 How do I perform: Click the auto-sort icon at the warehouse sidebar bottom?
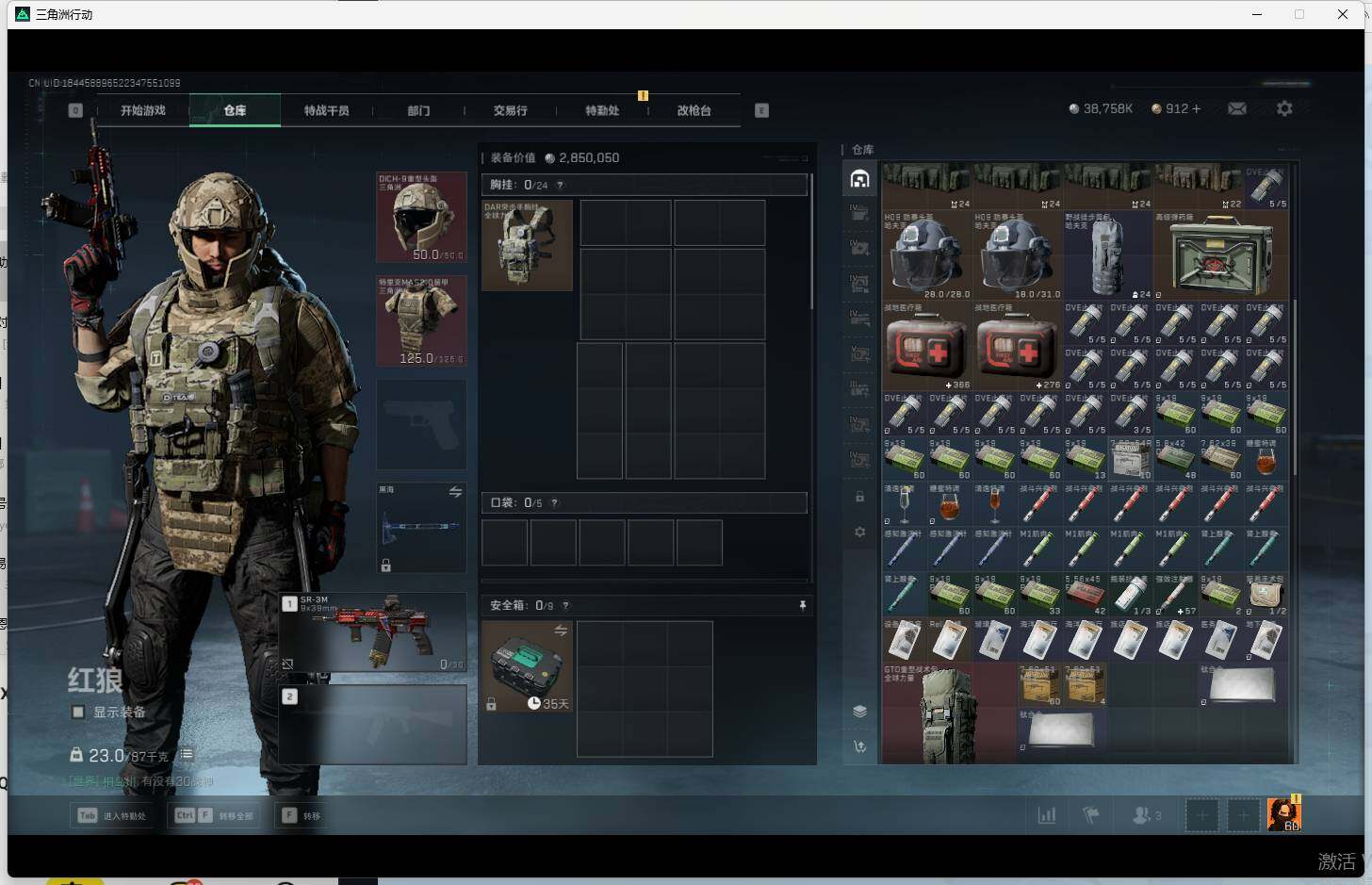point(859,746)
